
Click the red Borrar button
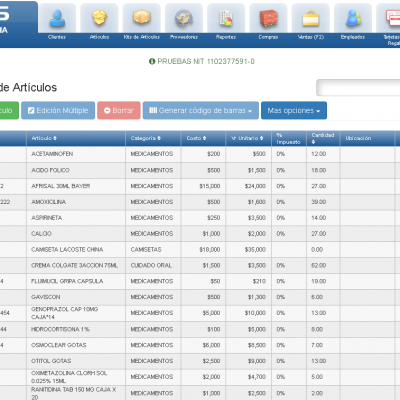[119, 110]
